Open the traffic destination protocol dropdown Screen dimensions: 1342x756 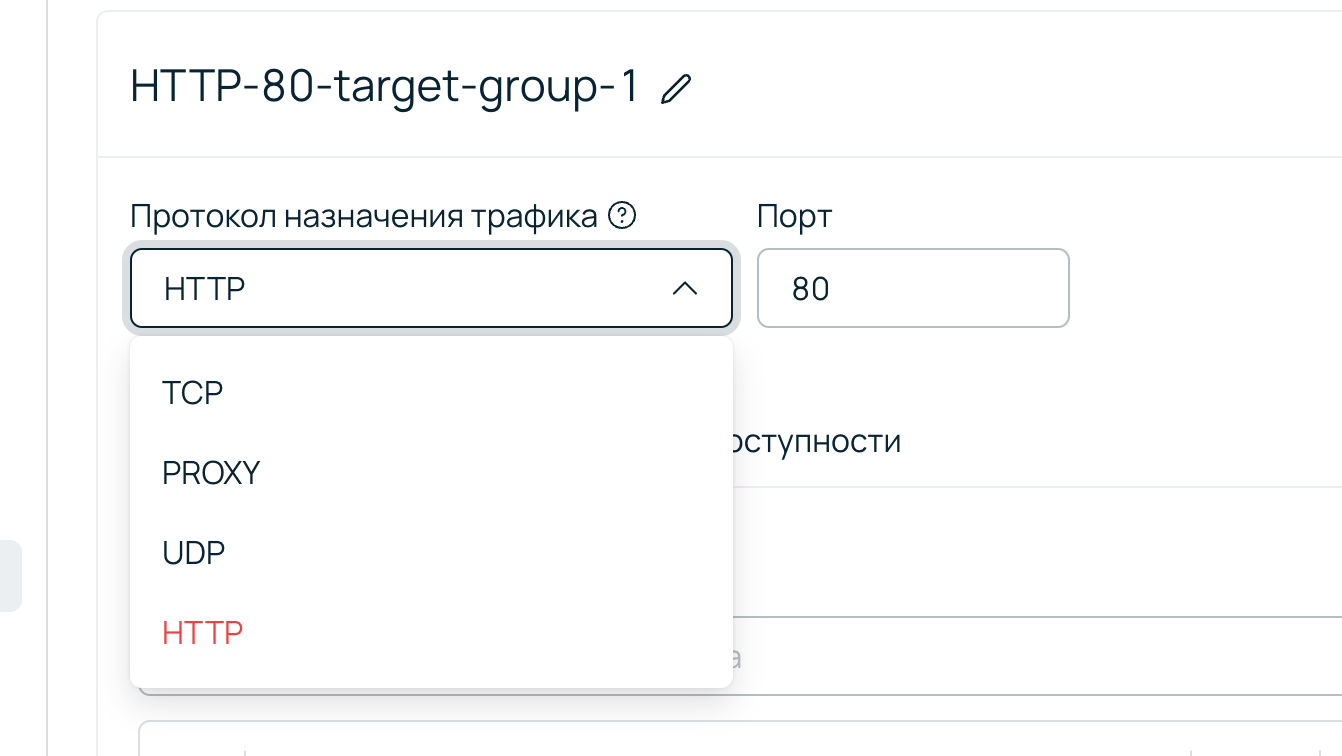(430, 289)
